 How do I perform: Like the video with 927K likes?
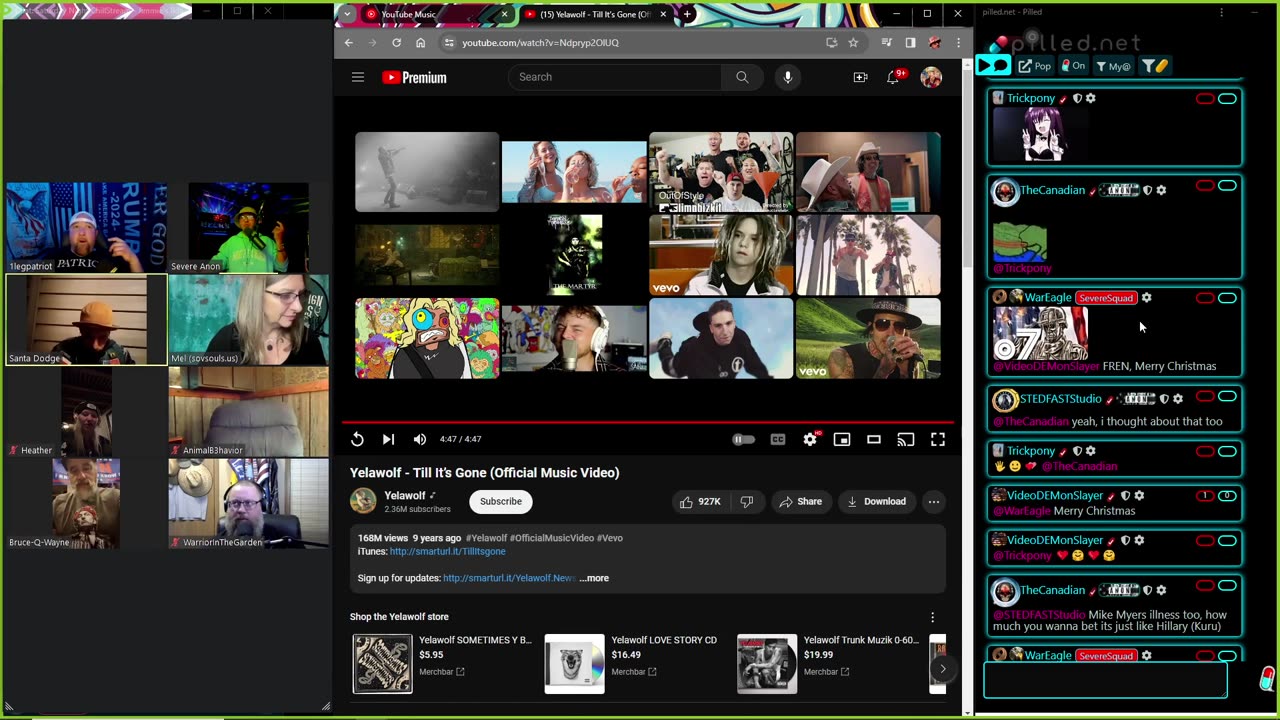pos(700,501)
